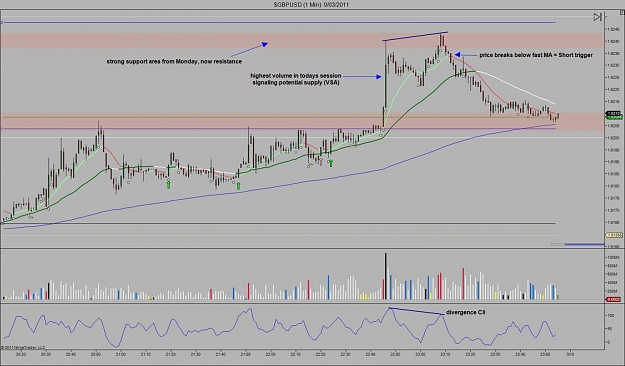Viewport: 625px width, 366px height.
Task: Click the 20:30 time axis label
Action: 46,354
